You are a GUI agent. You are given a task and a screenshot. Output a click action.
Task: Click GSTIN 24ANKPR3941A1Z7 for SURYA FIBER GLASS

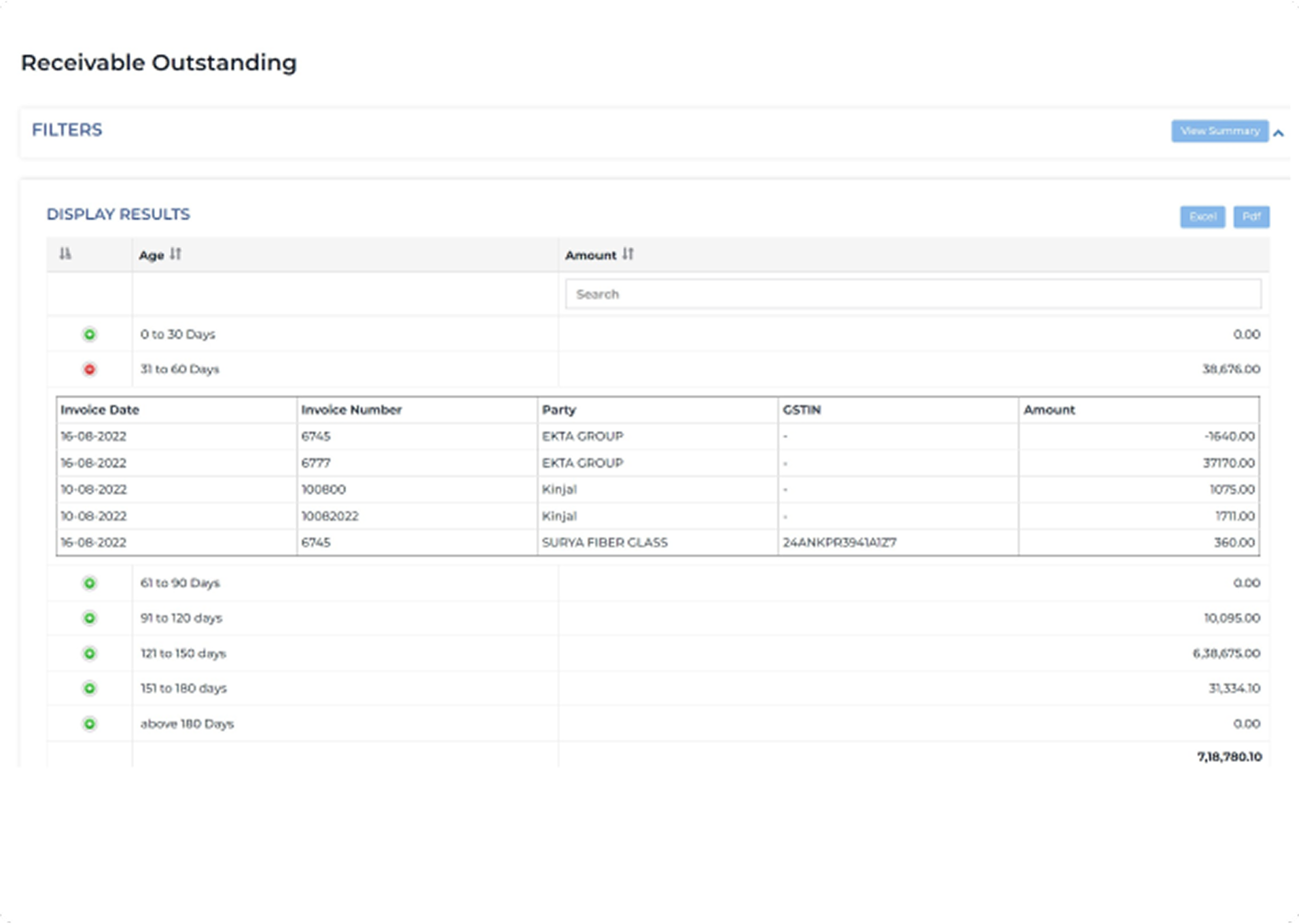click(839, 542)
